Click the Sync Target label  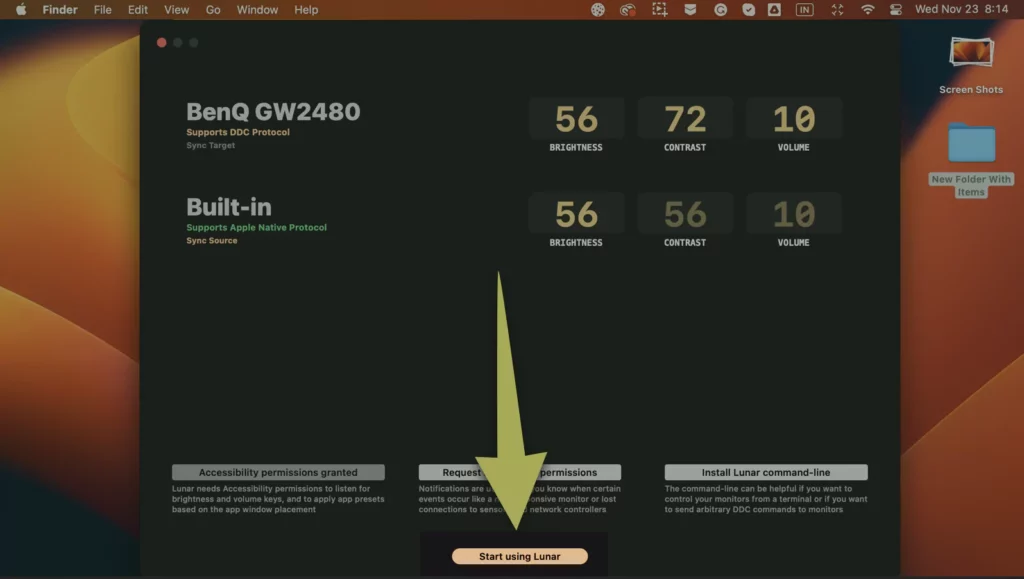click(210, 145)
